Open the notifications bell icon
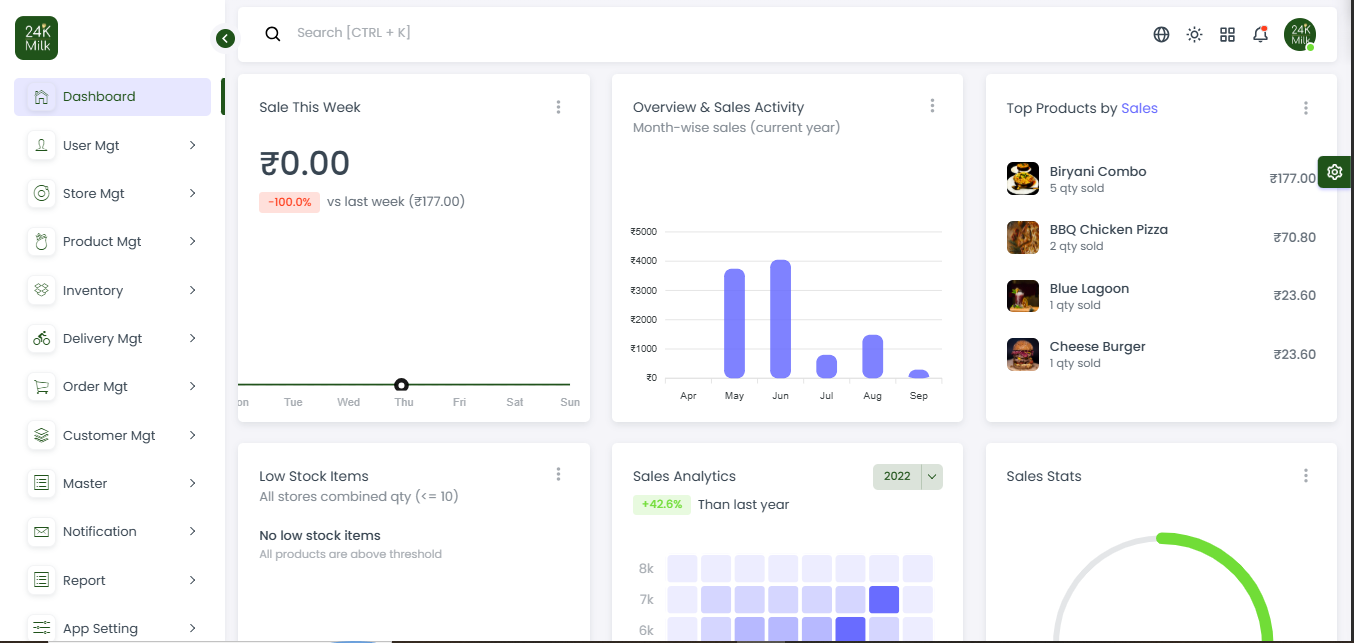Image resolution: width=1354 pixels, height=643 pixels. (1260, 34)
